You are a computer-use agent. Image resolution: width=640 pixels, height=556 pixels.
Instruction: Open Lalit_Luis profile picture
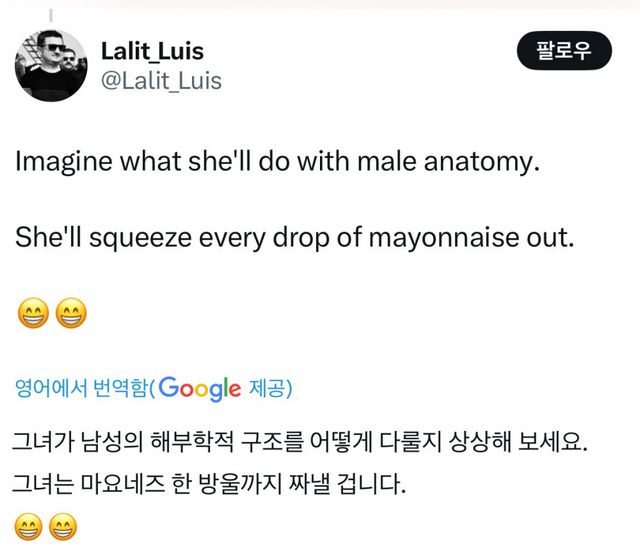click(x=51, y=65)
